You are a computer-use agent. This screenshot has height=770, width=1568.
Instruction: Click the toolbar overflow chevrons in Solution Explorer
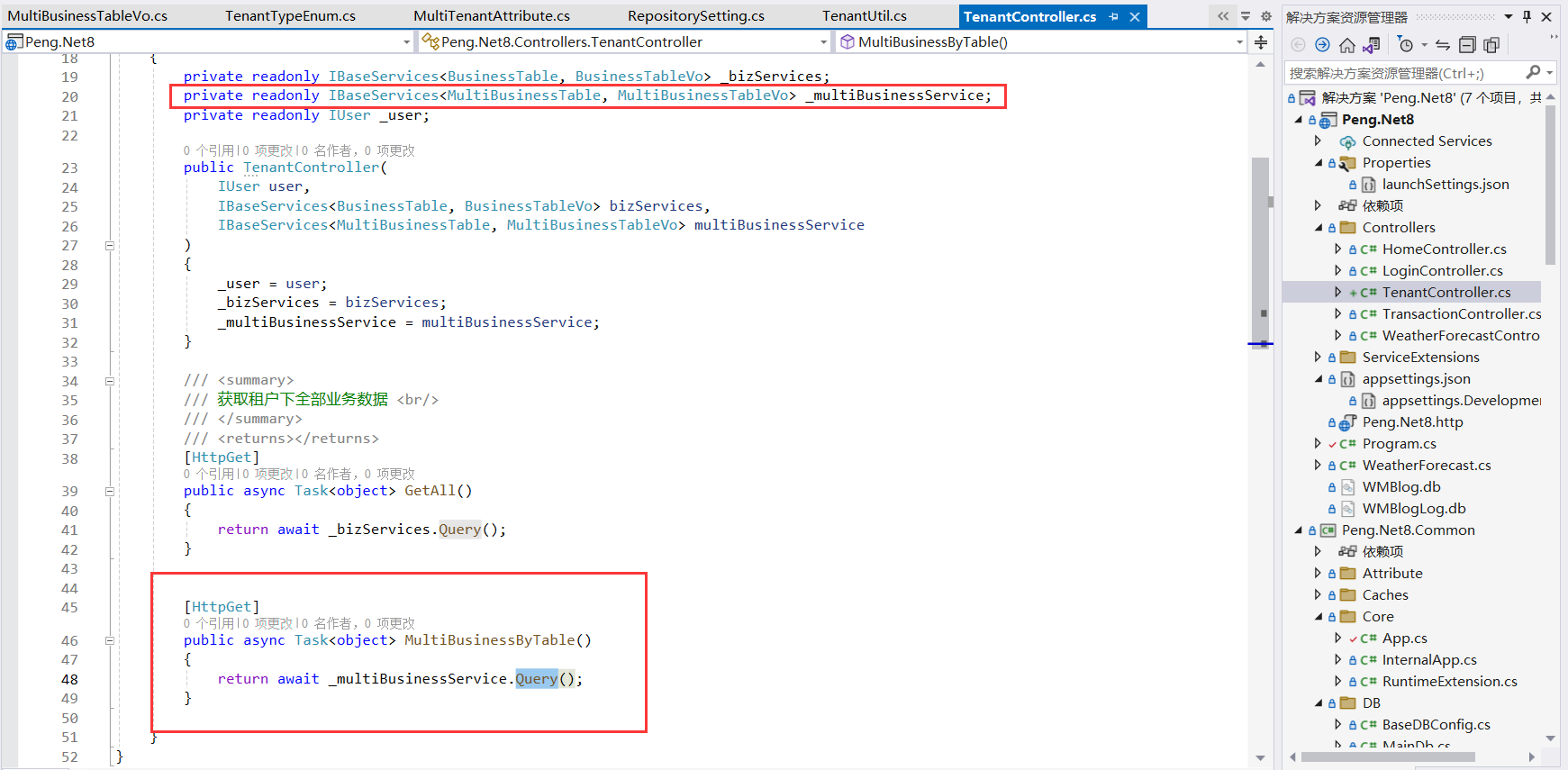pos(1554,38)
